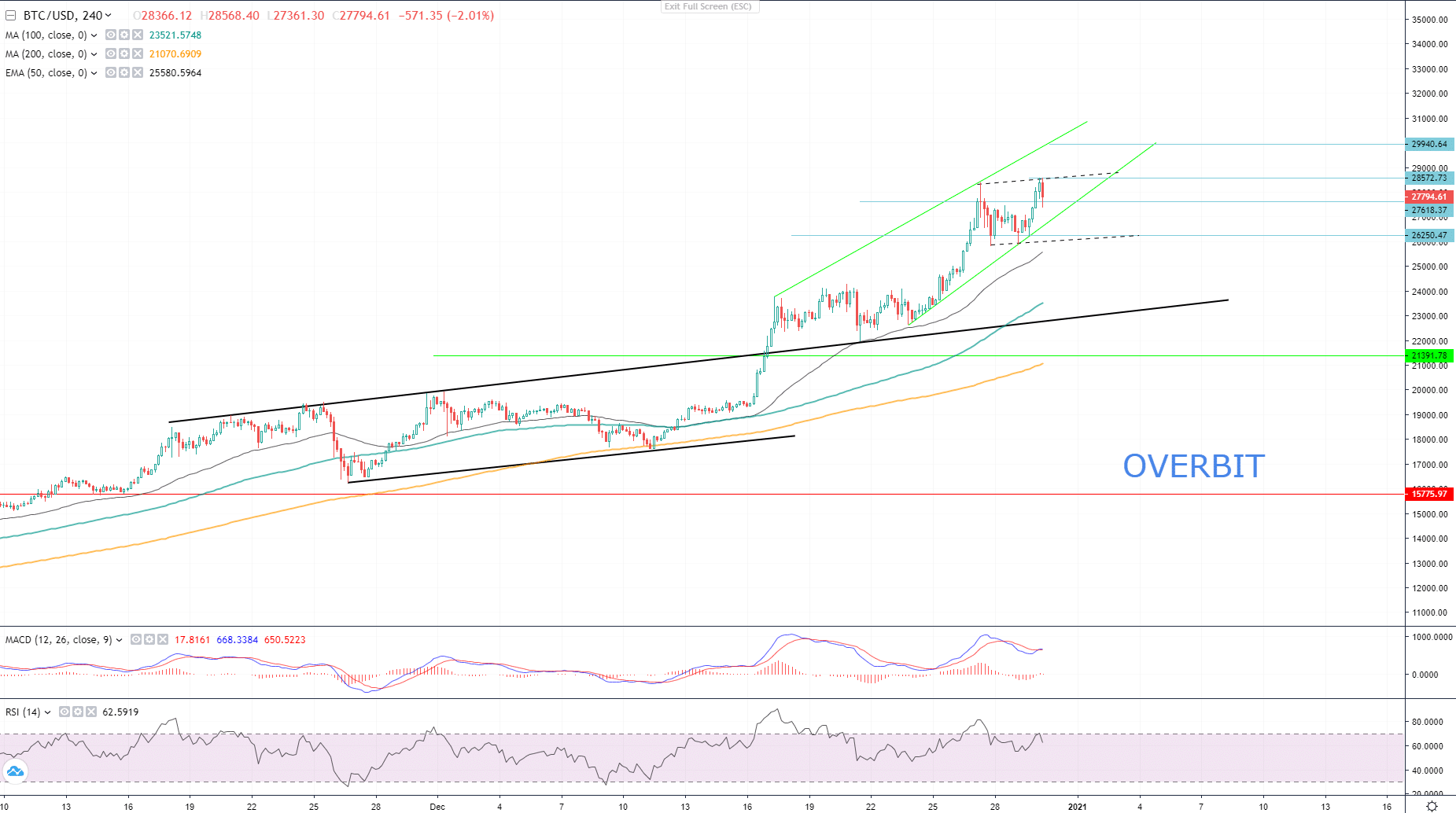Toggle visibility of MA 200 line
Screen dimensions: 1456x813
[x=111, y=54]
